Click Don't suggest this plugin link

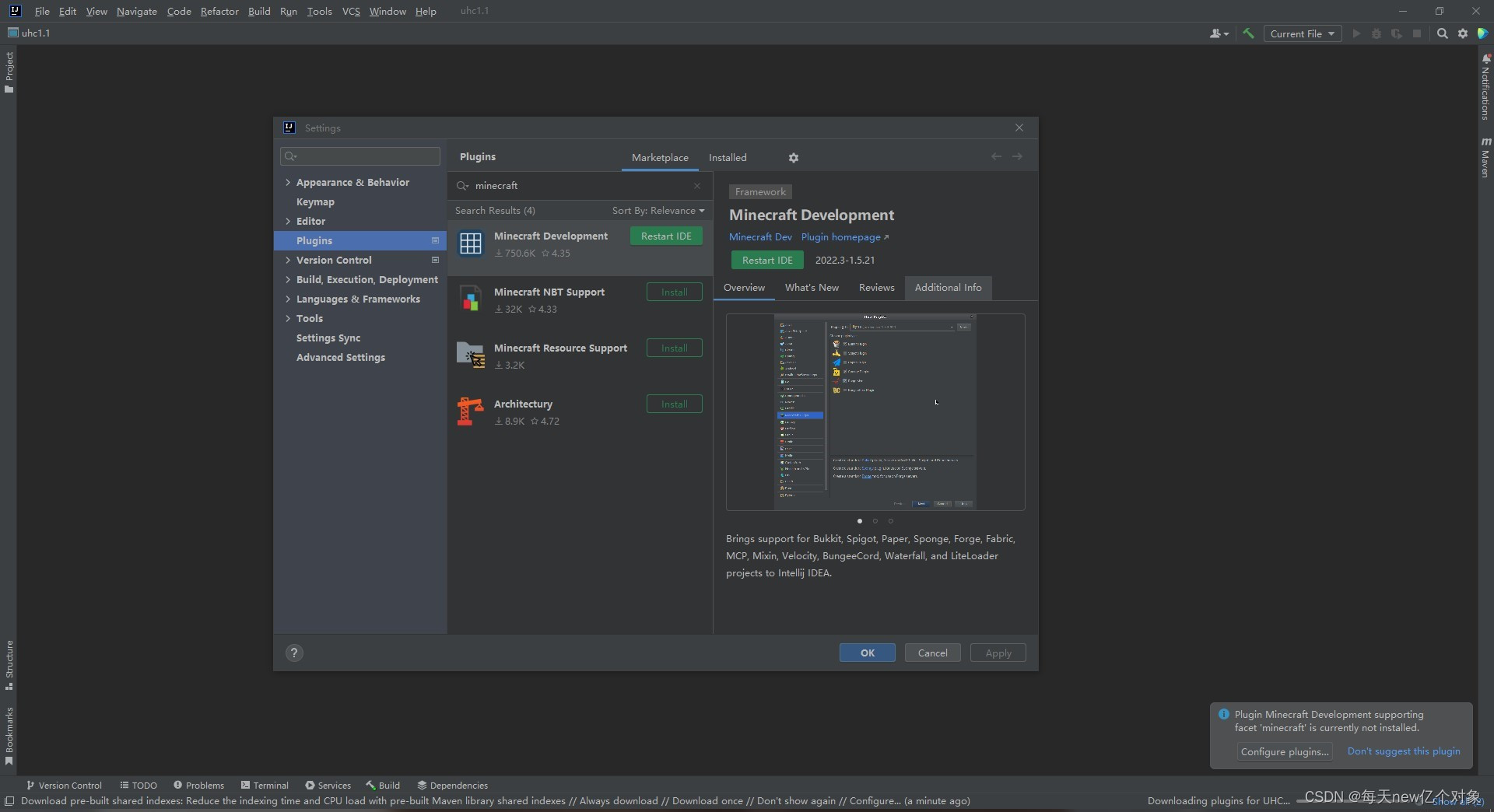[1404, 751]
